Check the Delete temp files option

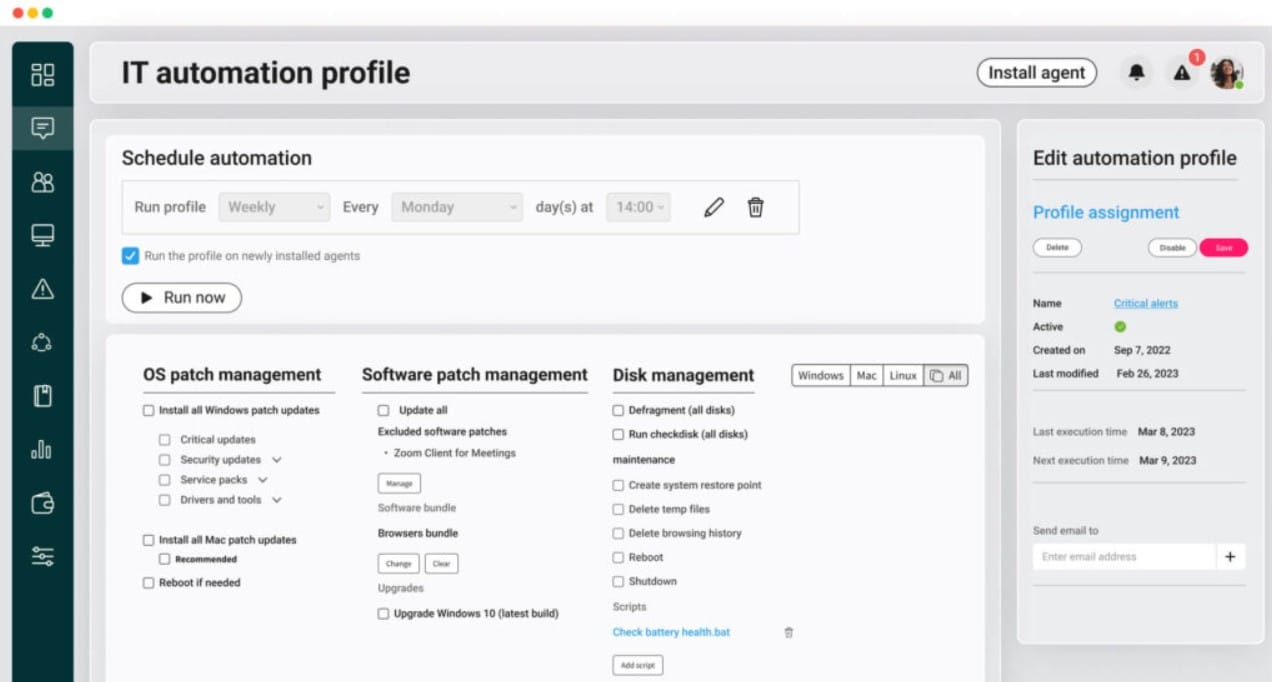(x=618, y=509)
